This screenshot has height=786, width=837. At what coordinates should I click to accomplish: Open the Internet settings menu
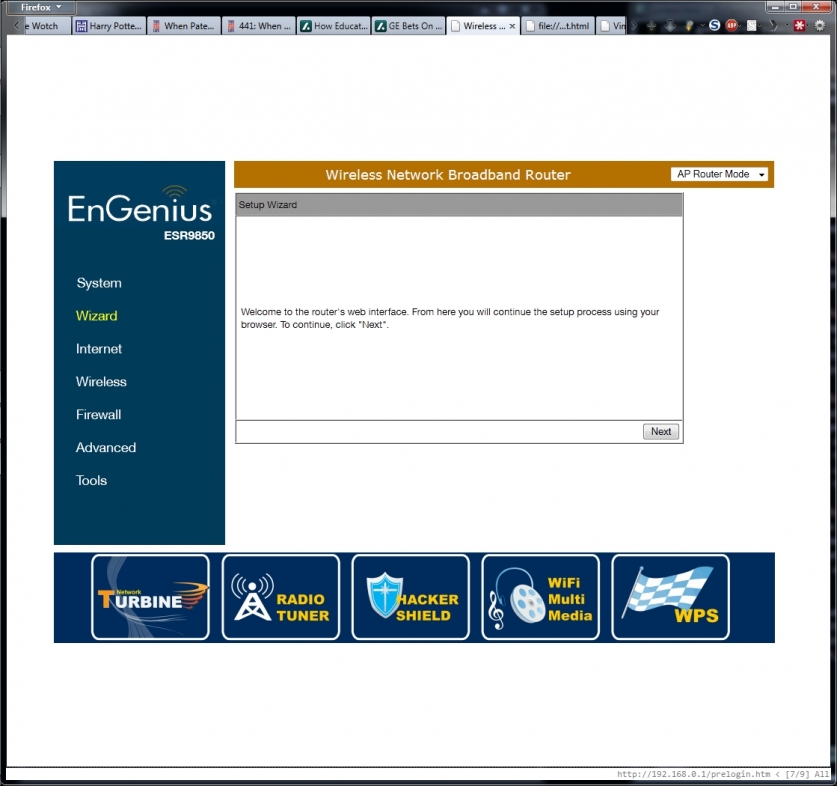[99, 349]
